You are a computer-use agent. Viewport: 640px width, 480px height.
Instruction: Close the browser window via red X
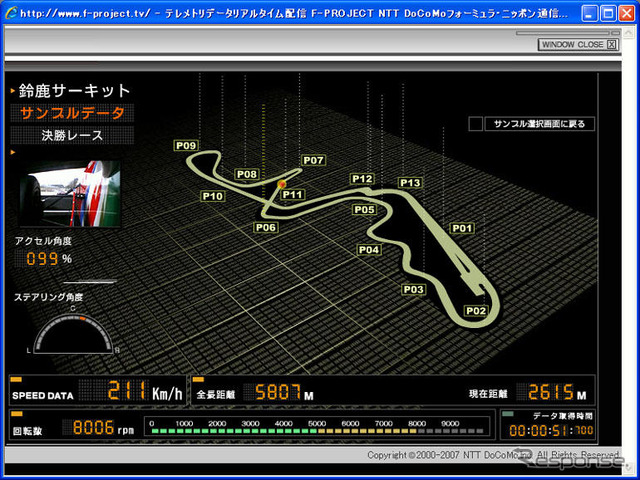(627, 14)
